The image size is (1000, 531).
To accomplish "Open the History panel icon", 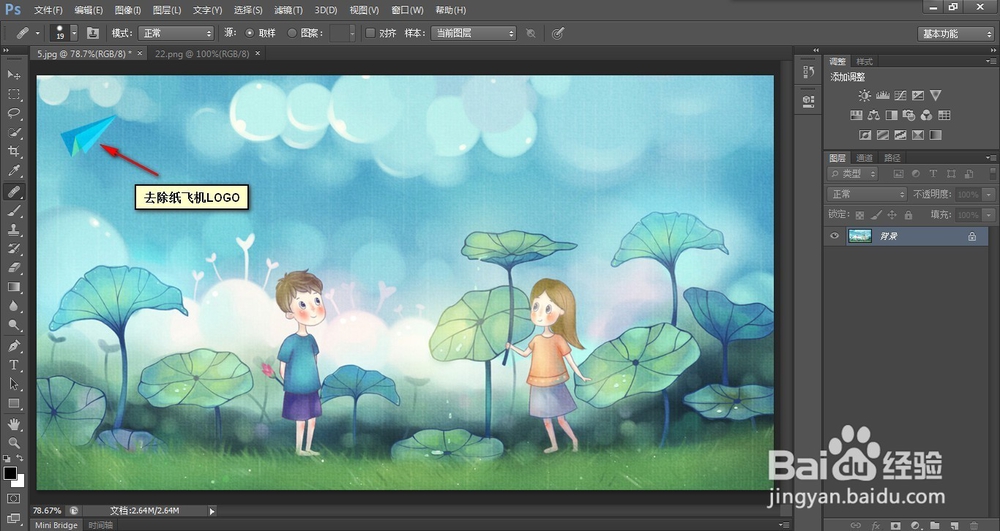I will coord(809,73).
